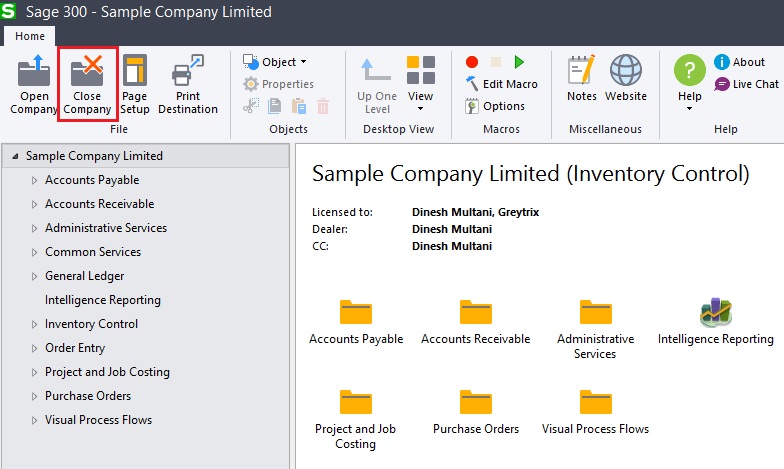Run a macro with the green play button
The width and height of the screenshot is (784, 469).
click(x=519, y=62)
